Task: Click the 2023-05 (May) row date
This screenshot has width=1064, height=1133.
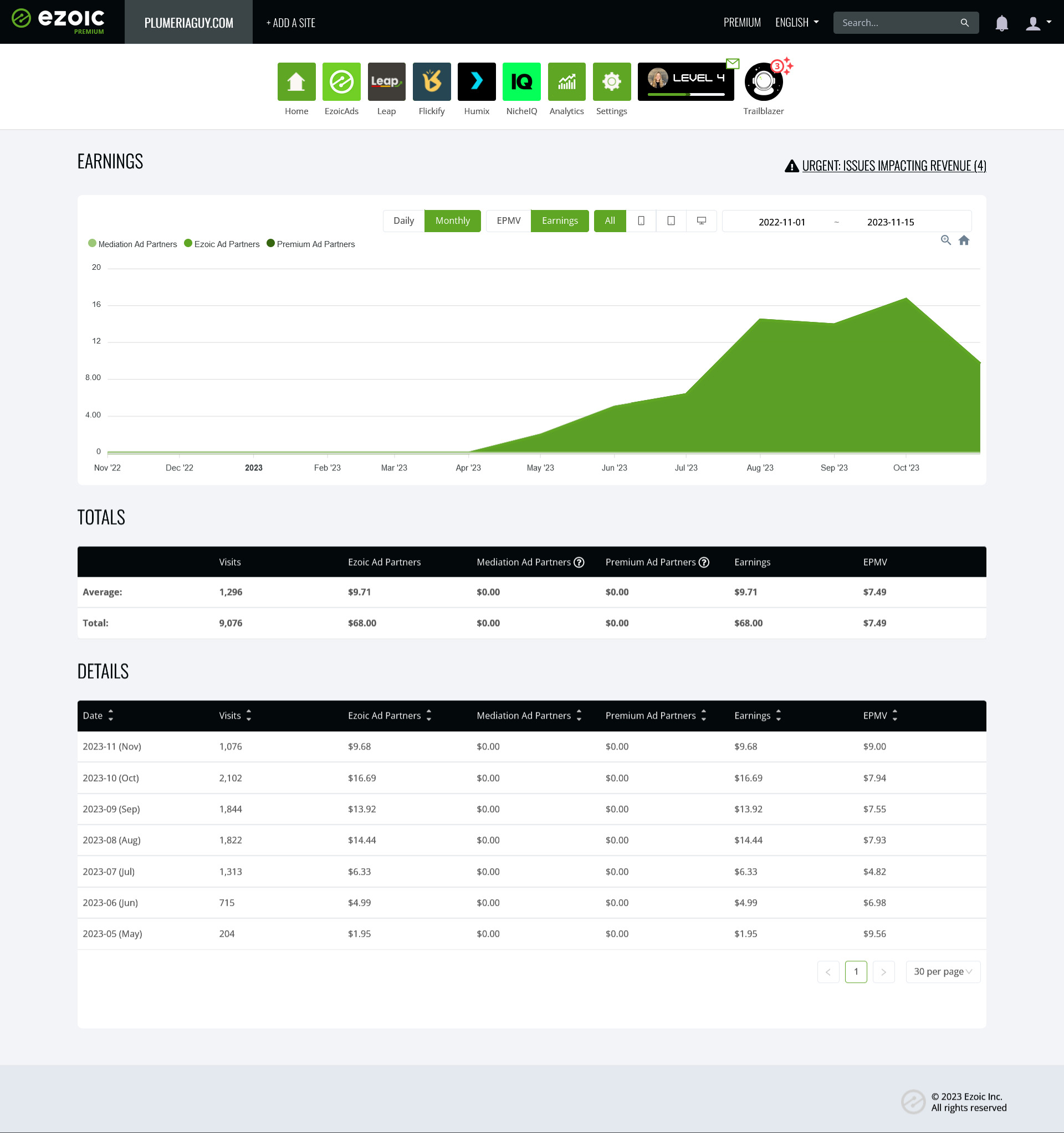Action: click(x=112, y=934)
